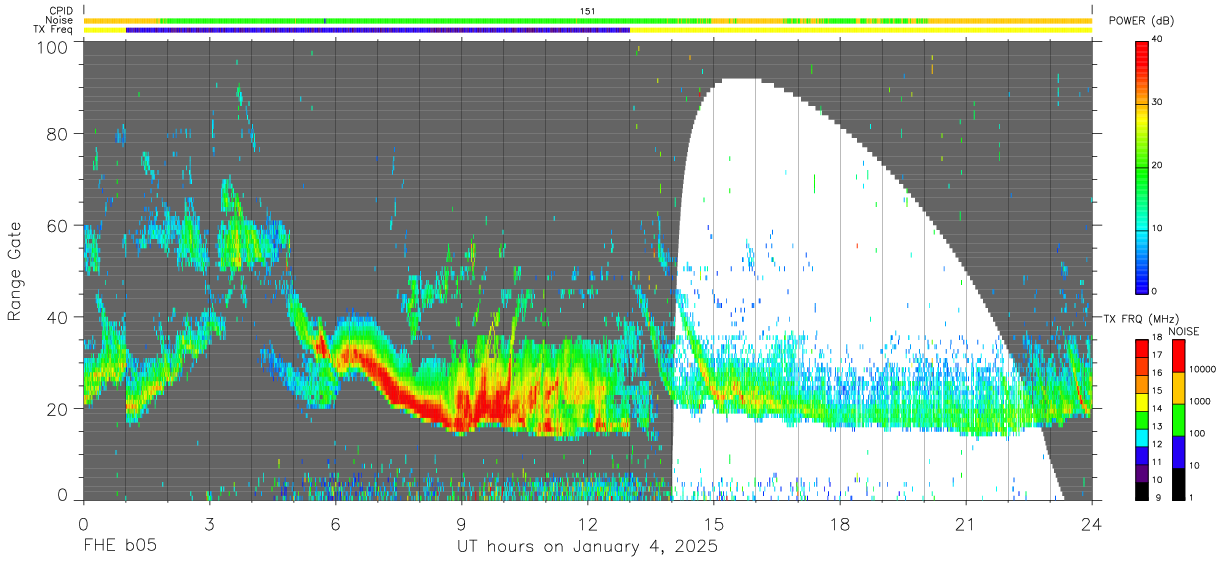
Task: Click the 18 tick on the UT hours axis
Action: coord(839,524)
